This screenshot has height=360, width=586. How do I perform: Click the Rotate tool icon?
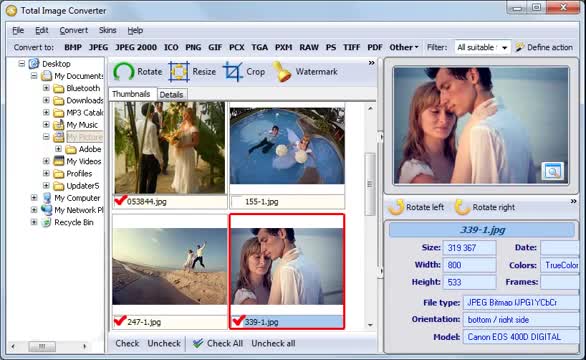click(x=124, y=71)
